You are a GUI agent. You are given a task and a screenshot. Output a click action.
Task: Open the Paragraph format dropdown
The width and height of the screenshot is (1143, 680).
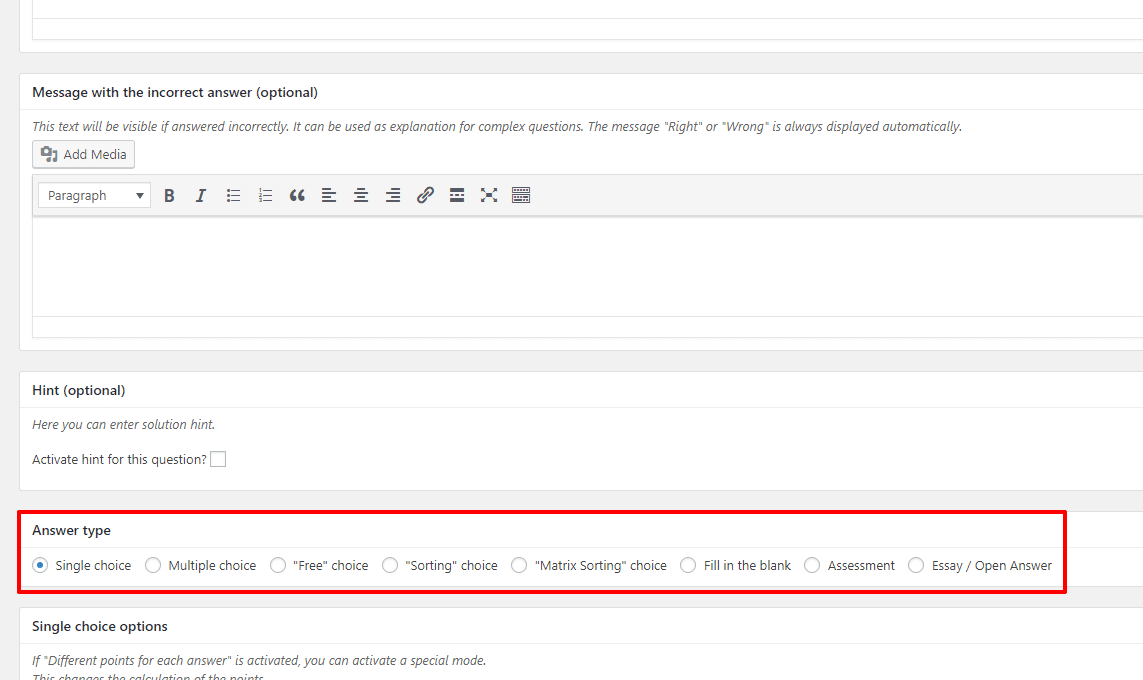(x=95, y=195)
